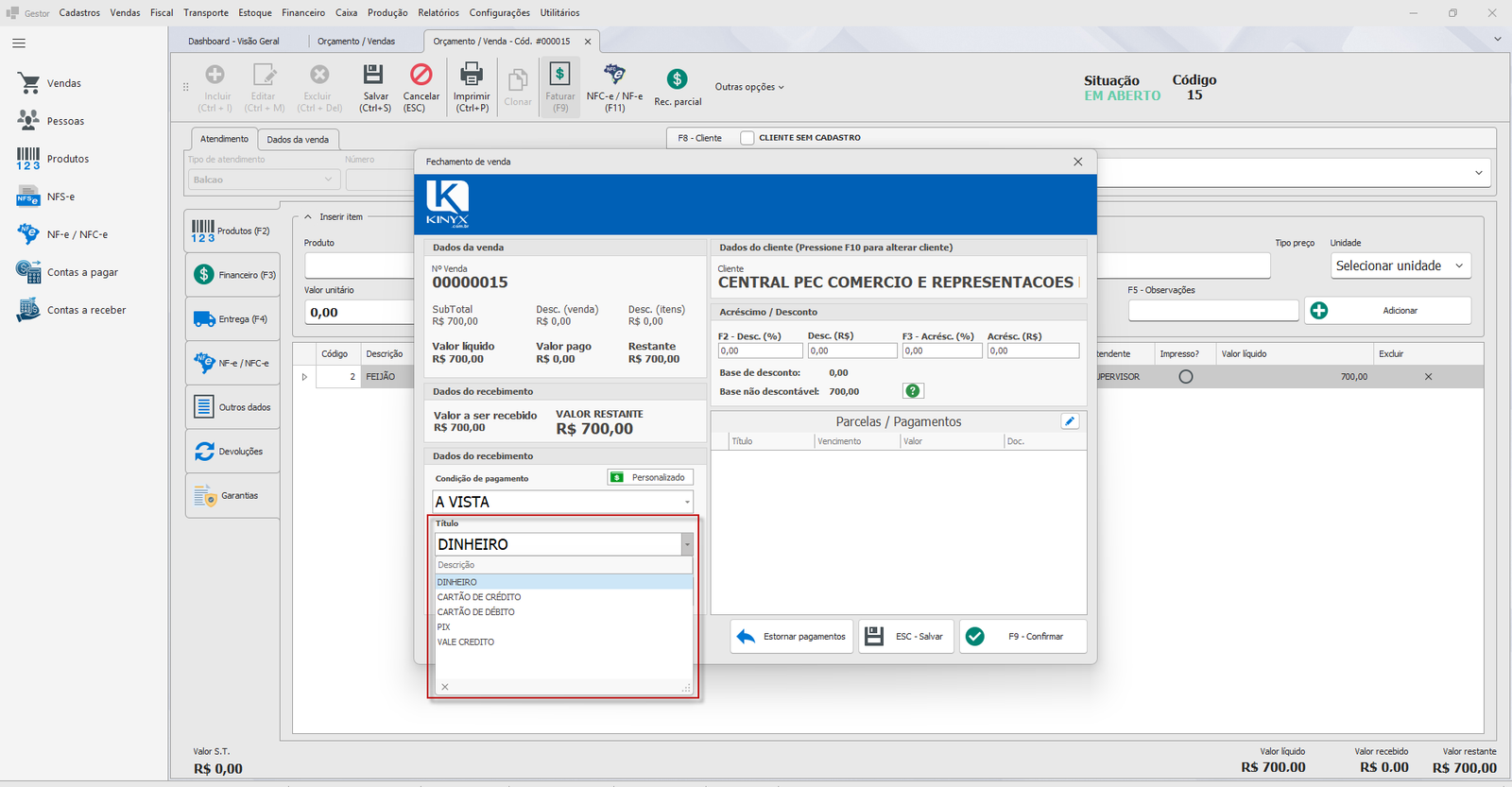Screen dimensions: 1512x787
Task: Click the Rec. parcial dollar icon
Action: point(677,79)
